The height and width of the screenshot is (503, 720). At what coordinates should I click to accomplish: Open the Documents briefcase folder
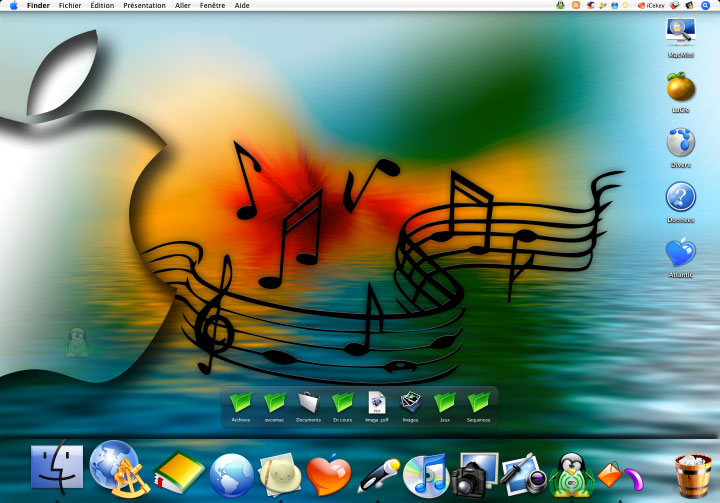(309, 407)
